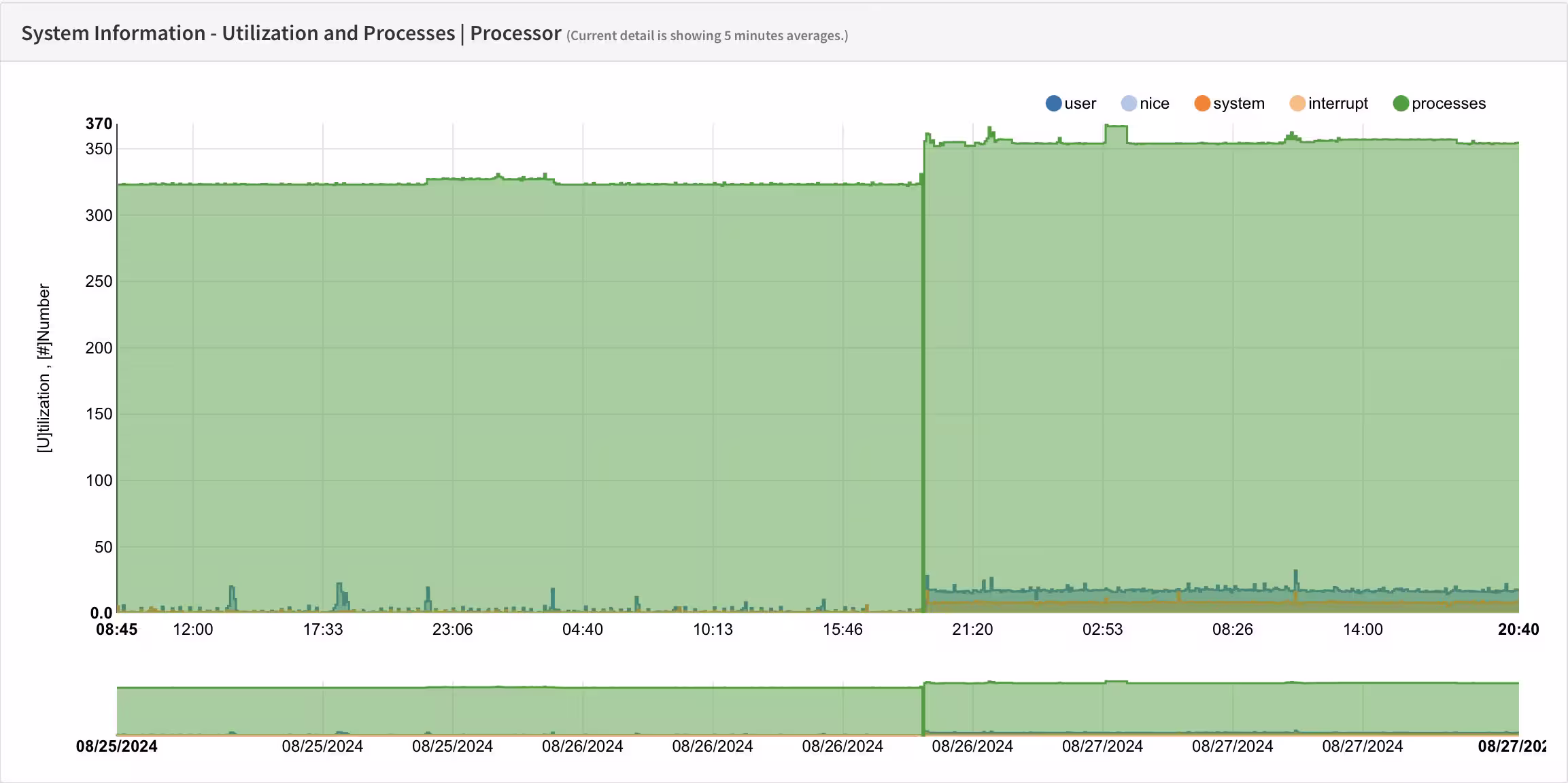This screenshot has width=1568, height=783.
Task: Click the 17:33 time axis label
Action: click(323, 629)
